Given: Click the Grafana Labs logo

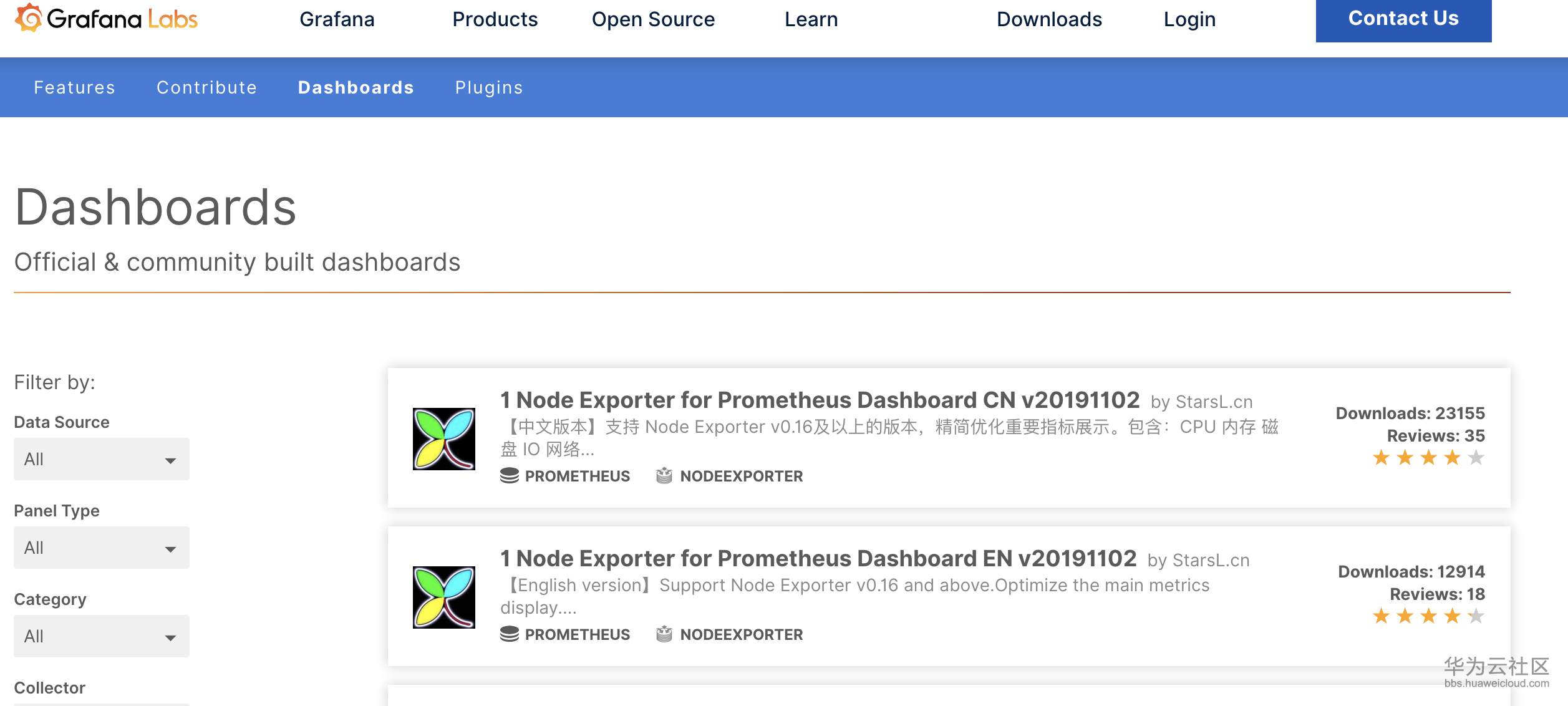Looking at the screenshot, I should 106,19.
